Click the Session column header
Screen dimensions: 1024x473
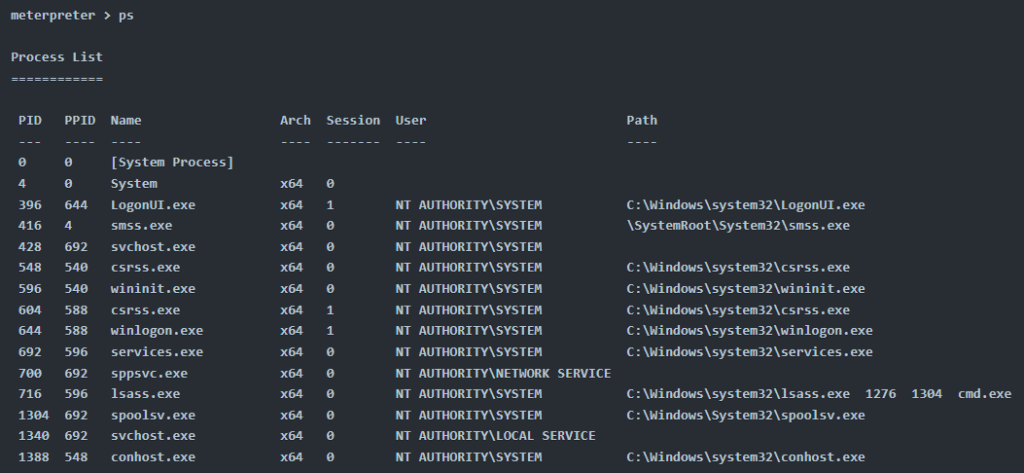[353, 120]
